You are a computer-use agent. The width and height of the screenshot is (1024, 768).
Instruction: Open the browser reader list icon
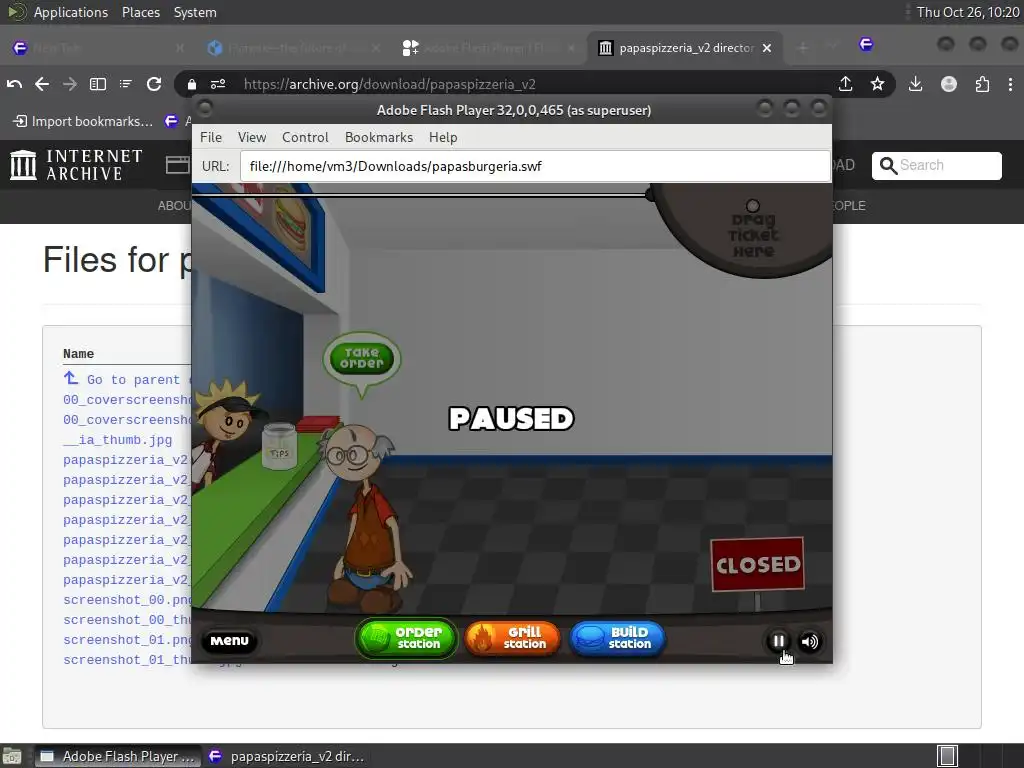(x=125, y=84)
